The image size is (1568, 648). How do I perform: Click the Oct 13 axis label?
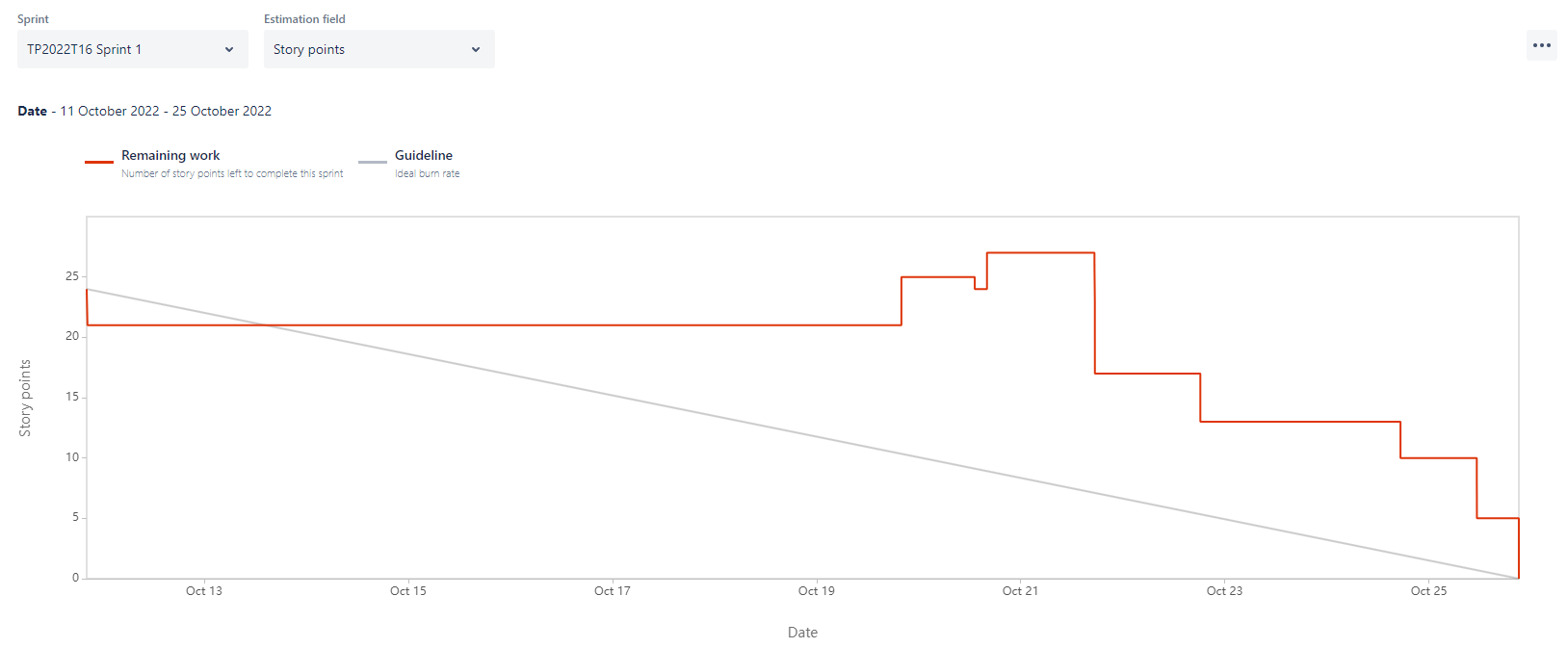coord(204,590)
